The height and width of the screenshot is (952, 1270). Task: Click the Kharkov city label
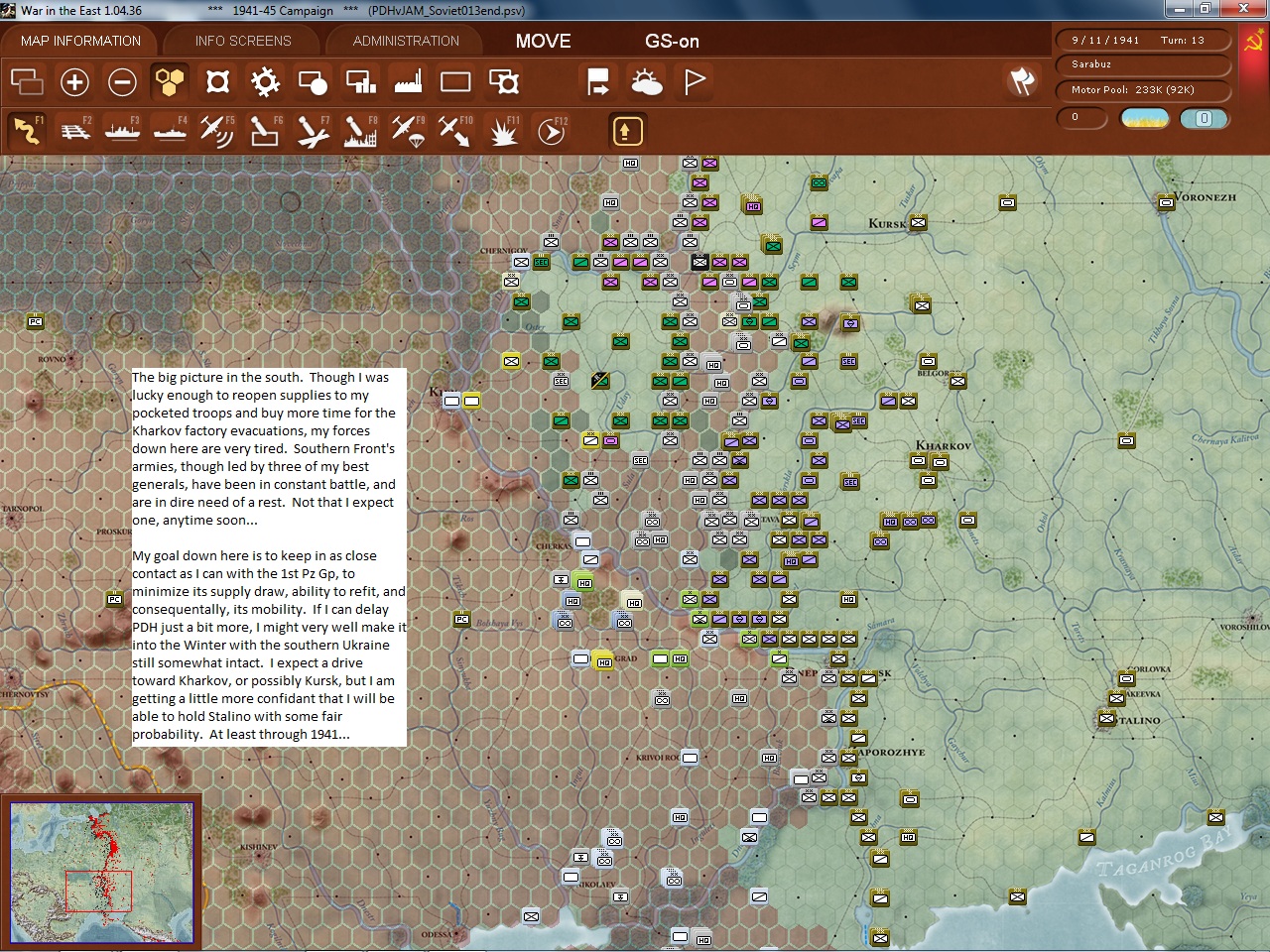tap(943, 445)
